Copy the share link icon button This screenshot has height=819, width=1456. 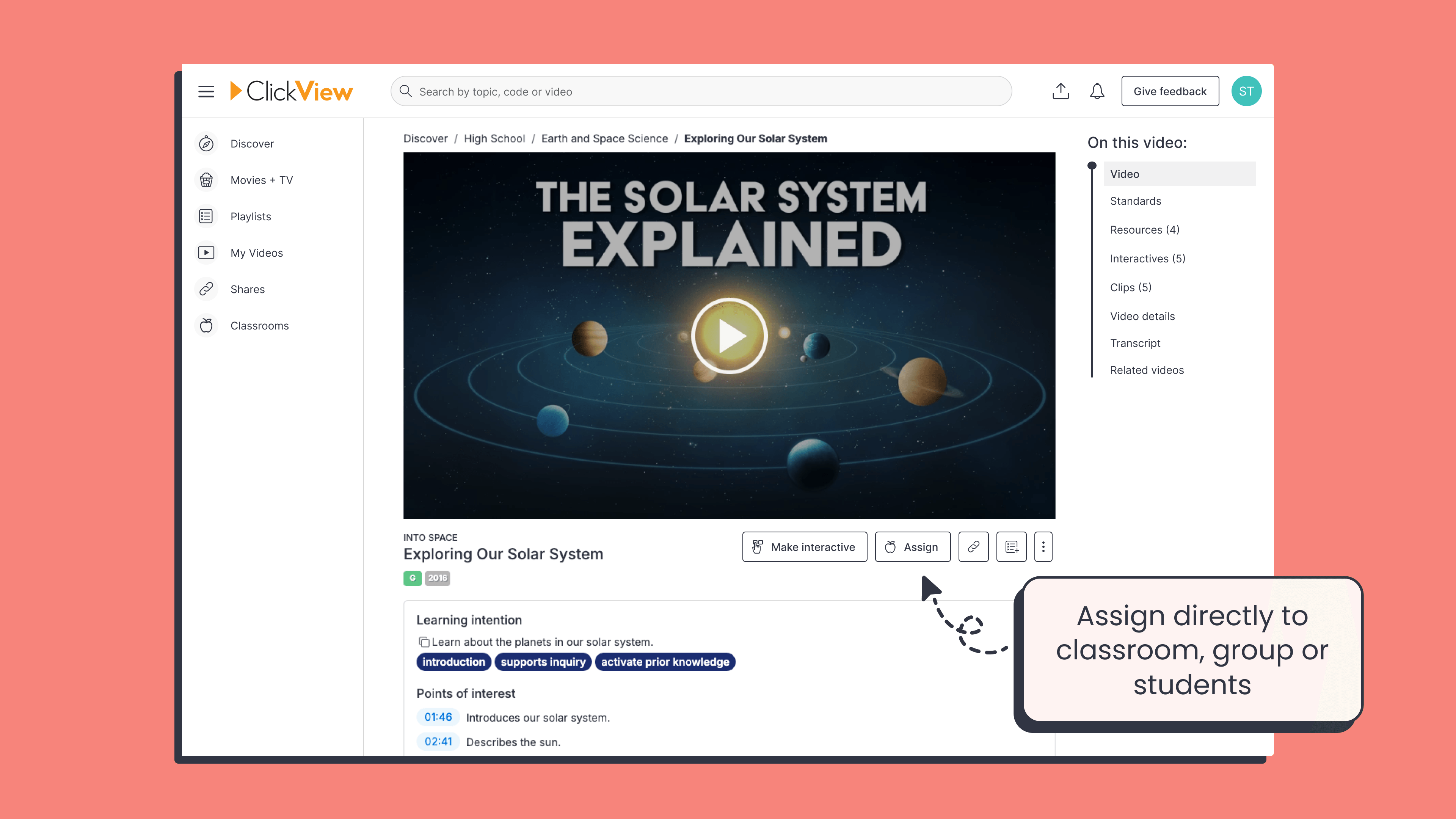[973, 546]
